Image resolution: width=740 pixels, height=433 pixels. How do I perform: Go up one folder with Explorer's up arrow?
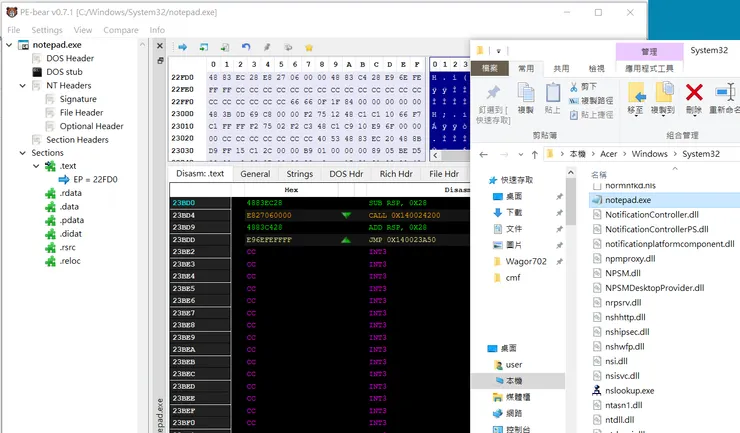click(x=535, y=154)
